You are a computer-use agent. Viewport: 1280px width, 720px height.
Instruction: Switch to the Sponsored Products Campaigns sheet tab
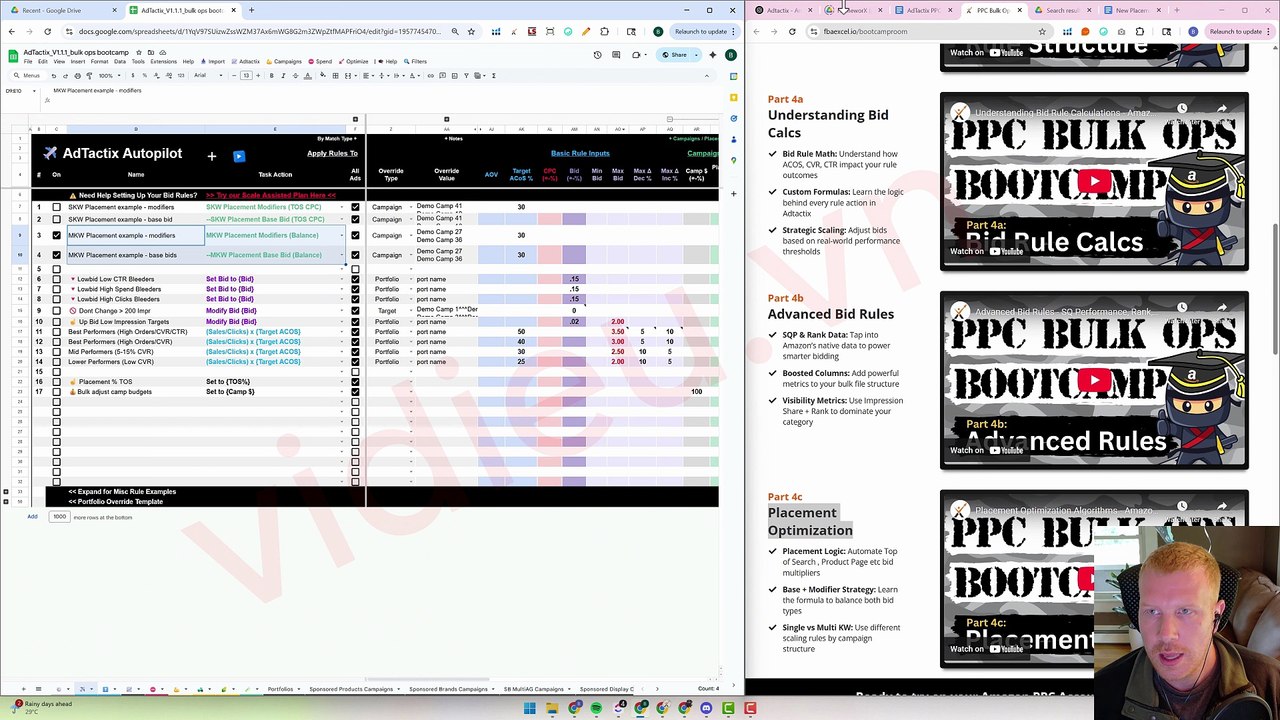pyautogui.click(x=351, y=689)
